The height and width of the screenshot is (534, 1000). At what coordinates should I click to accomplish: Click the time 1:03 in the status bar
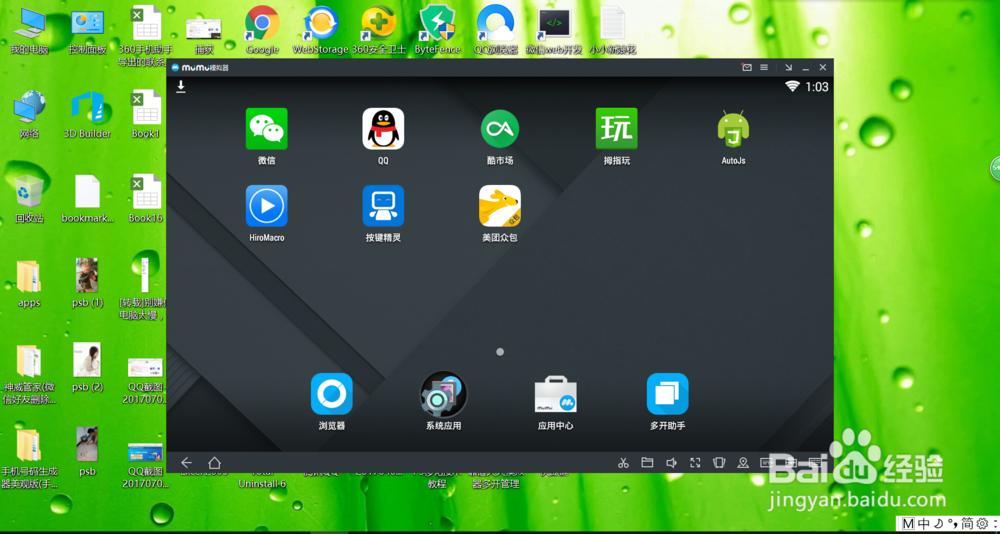pos(817,87)
